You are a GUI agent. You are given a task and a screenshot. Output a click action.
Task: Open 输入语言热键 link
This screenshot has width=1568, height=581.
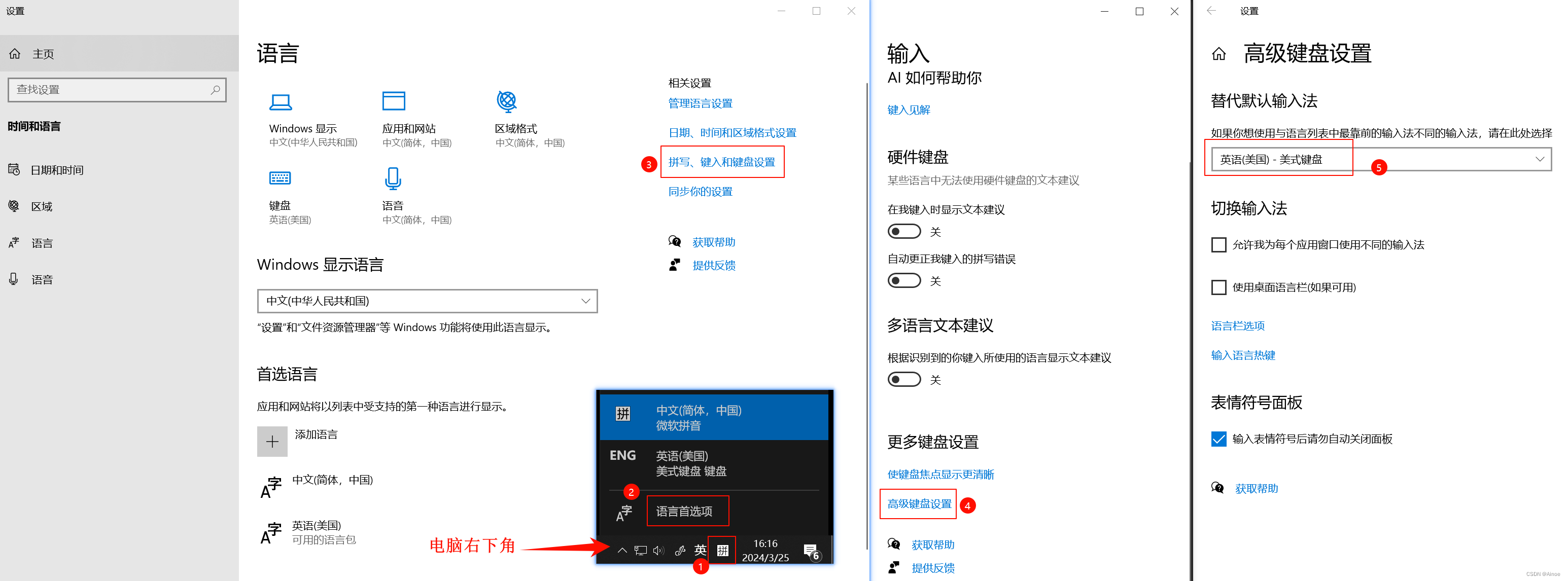coord(1243,355)
